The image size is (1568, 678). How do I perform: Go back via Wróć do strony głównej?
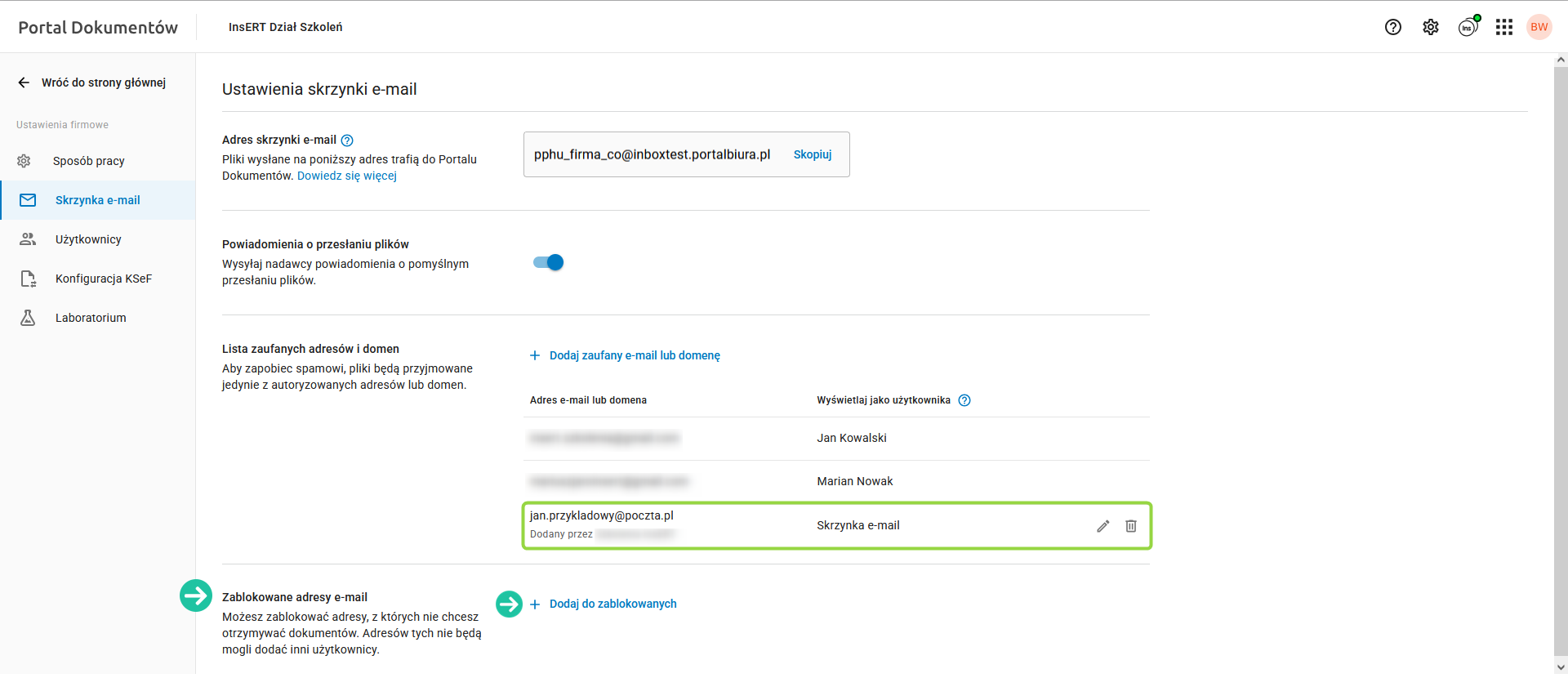click(x=92, y=83)
